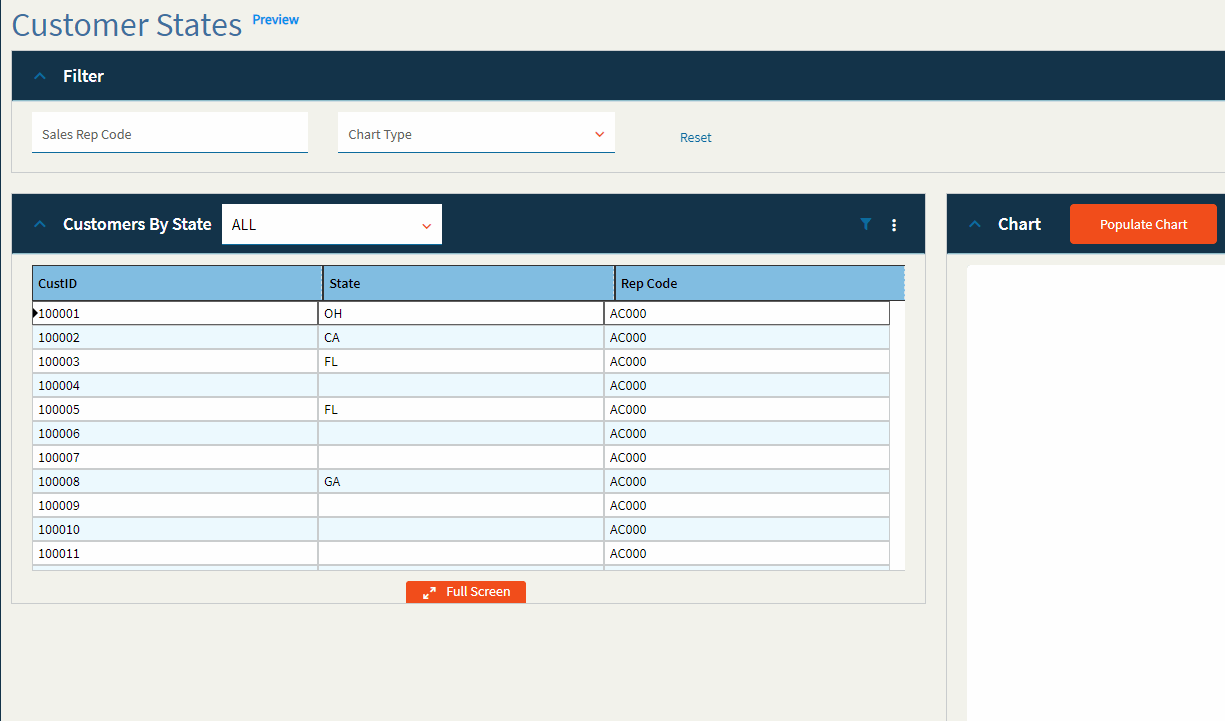
Task: Select the row indicator arrow for 100001
Action: (x=35, y=313)
